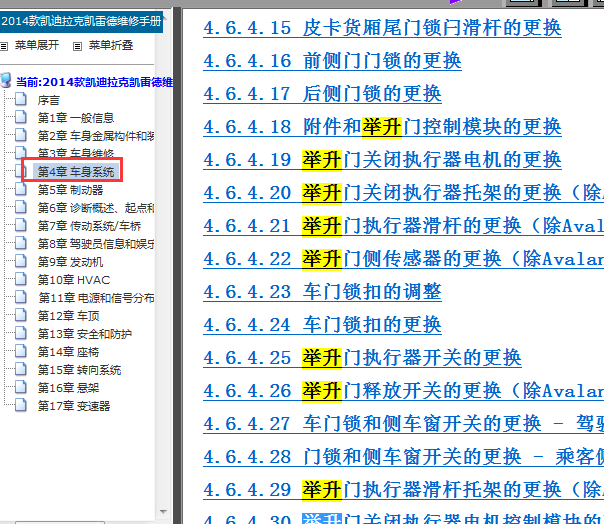Open link 4.6.4.21 举升门执行器滑杆的更换
This screenshot has height=524, width=604.
403,226
